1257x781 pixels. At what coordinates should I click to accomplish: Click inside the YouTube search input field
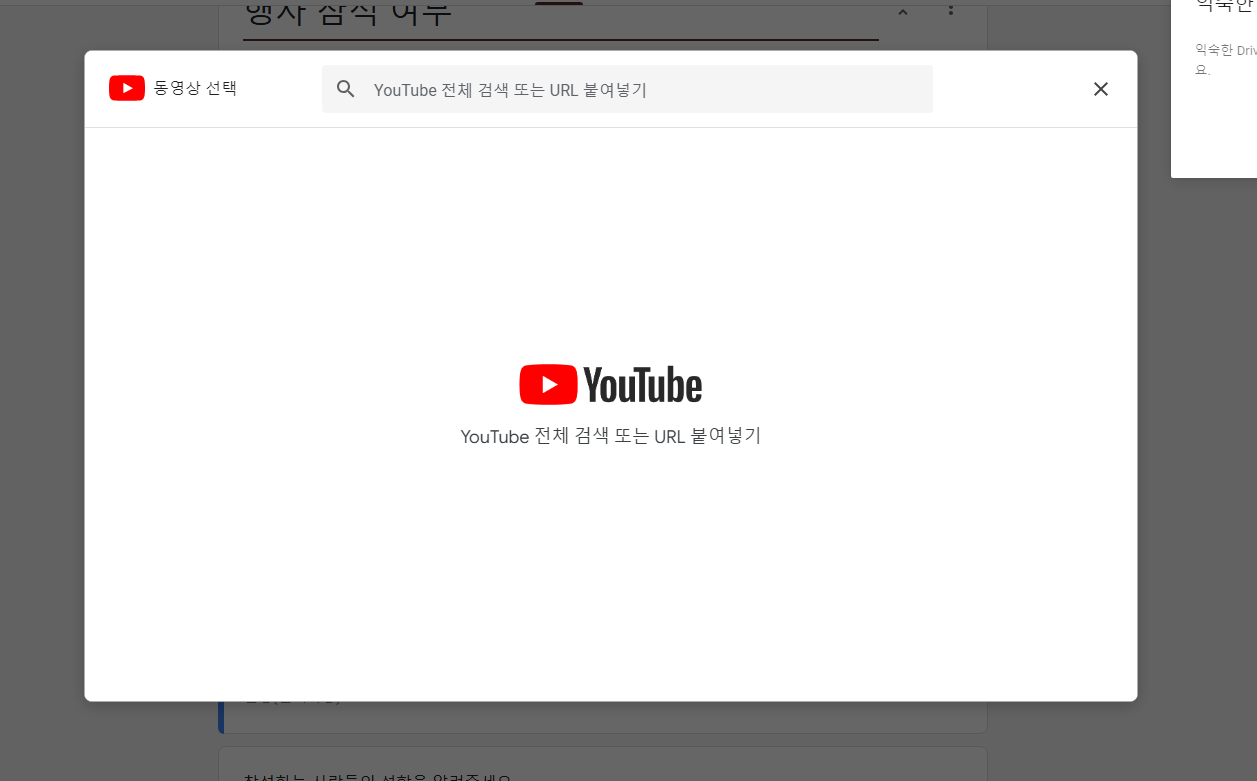627,89
